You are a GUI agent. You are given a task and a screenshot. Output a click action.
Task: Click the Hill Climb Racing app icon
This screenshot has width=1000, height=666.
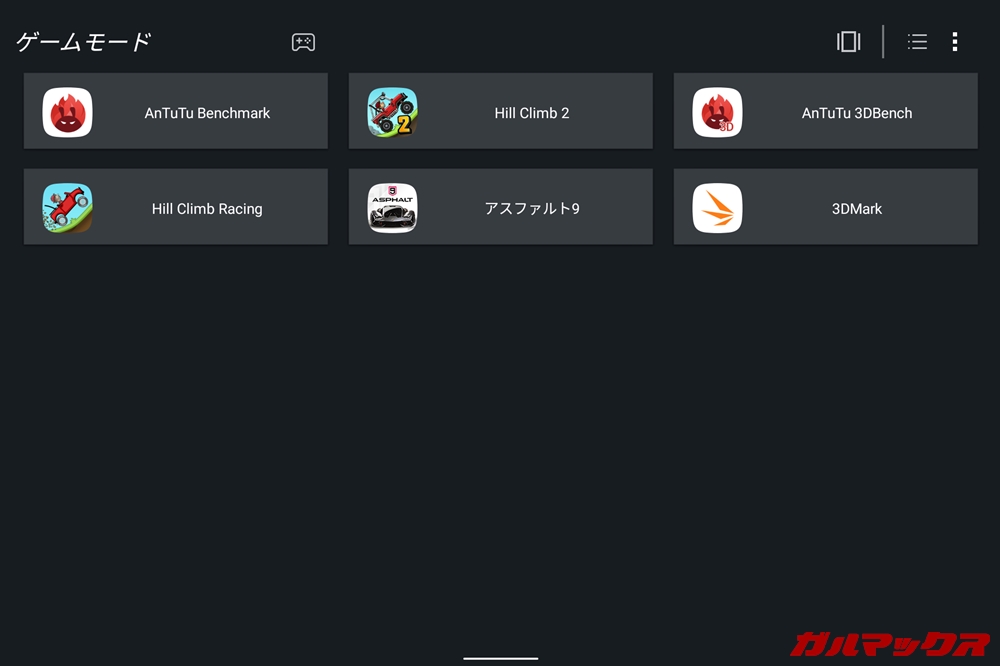coord(68,208)
